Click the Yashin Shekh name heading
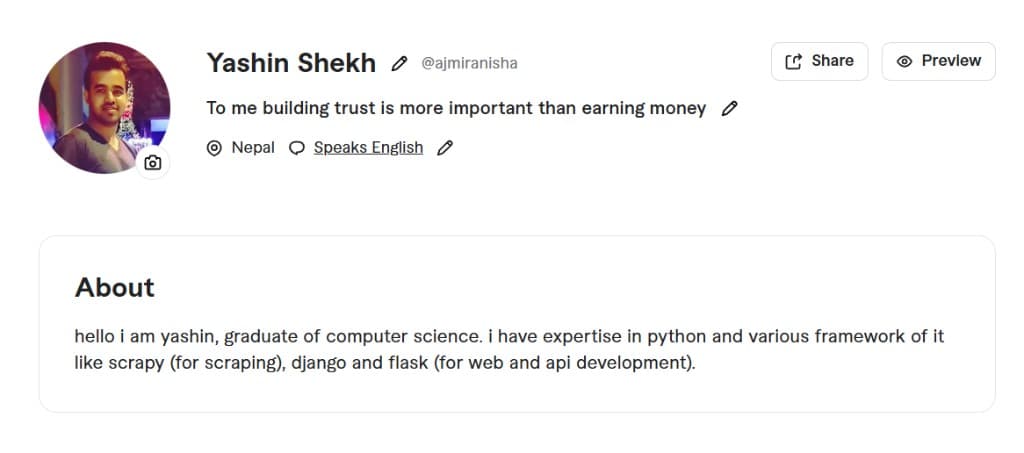Image resolution: width=1024 pixels, height=453 pixels. click(291, 63)
